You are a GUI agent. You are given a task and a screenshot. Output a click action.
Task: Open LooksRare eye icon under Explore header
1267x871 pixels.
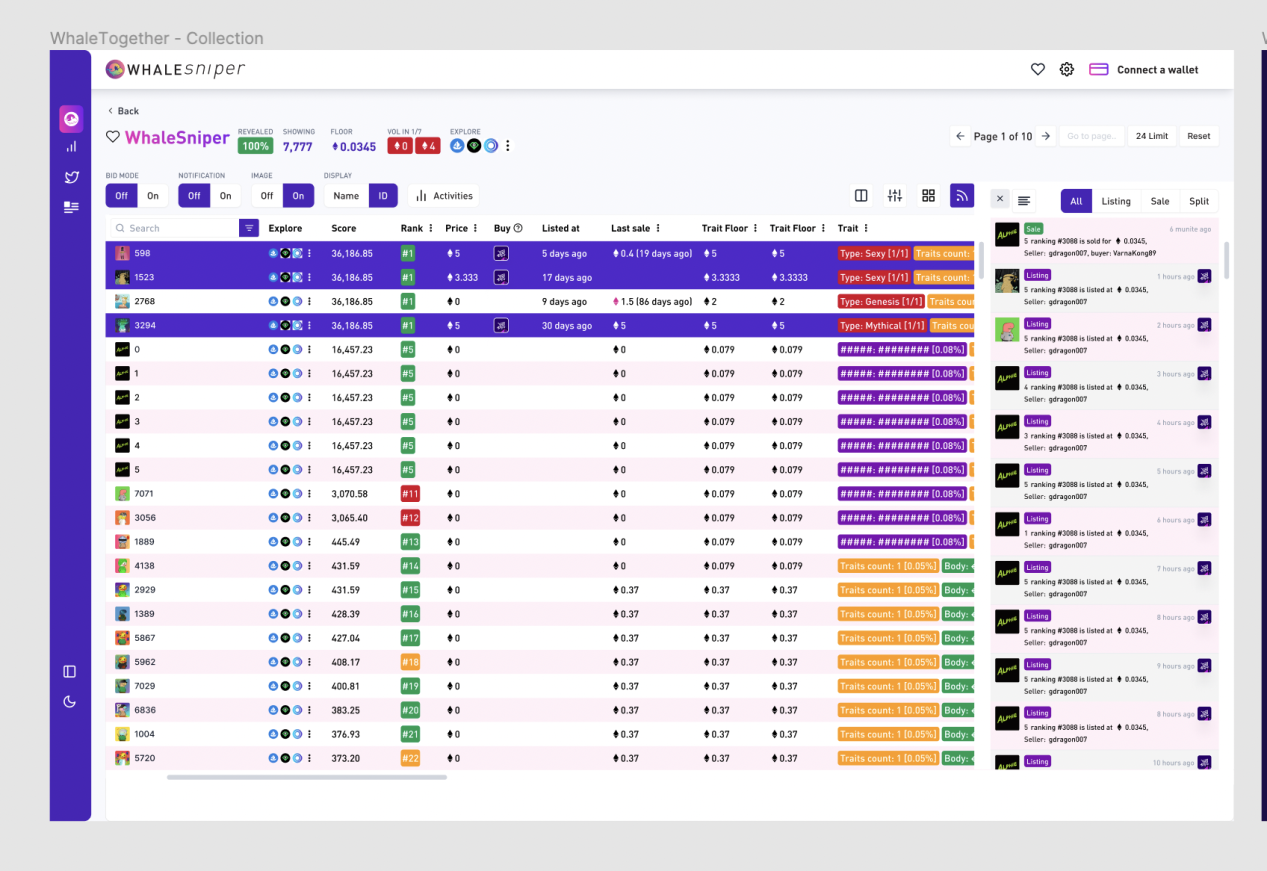[x=474, y=146]
